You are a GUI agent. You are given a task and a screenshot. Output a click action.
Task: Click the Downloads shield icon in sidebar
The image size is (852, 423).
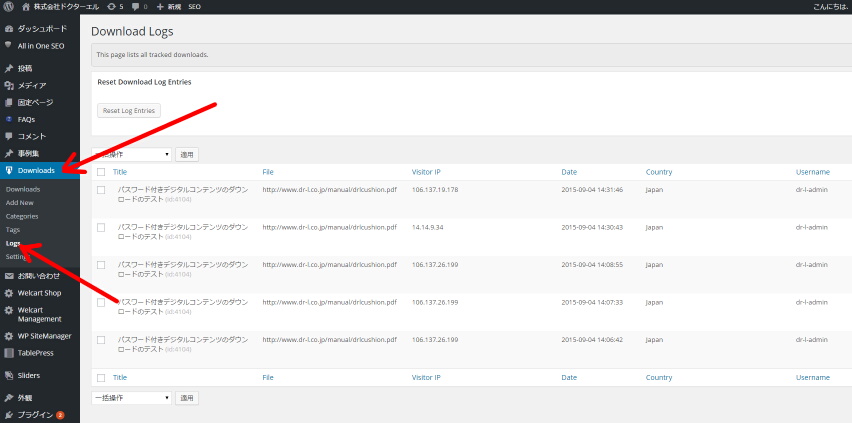[9, 170]
